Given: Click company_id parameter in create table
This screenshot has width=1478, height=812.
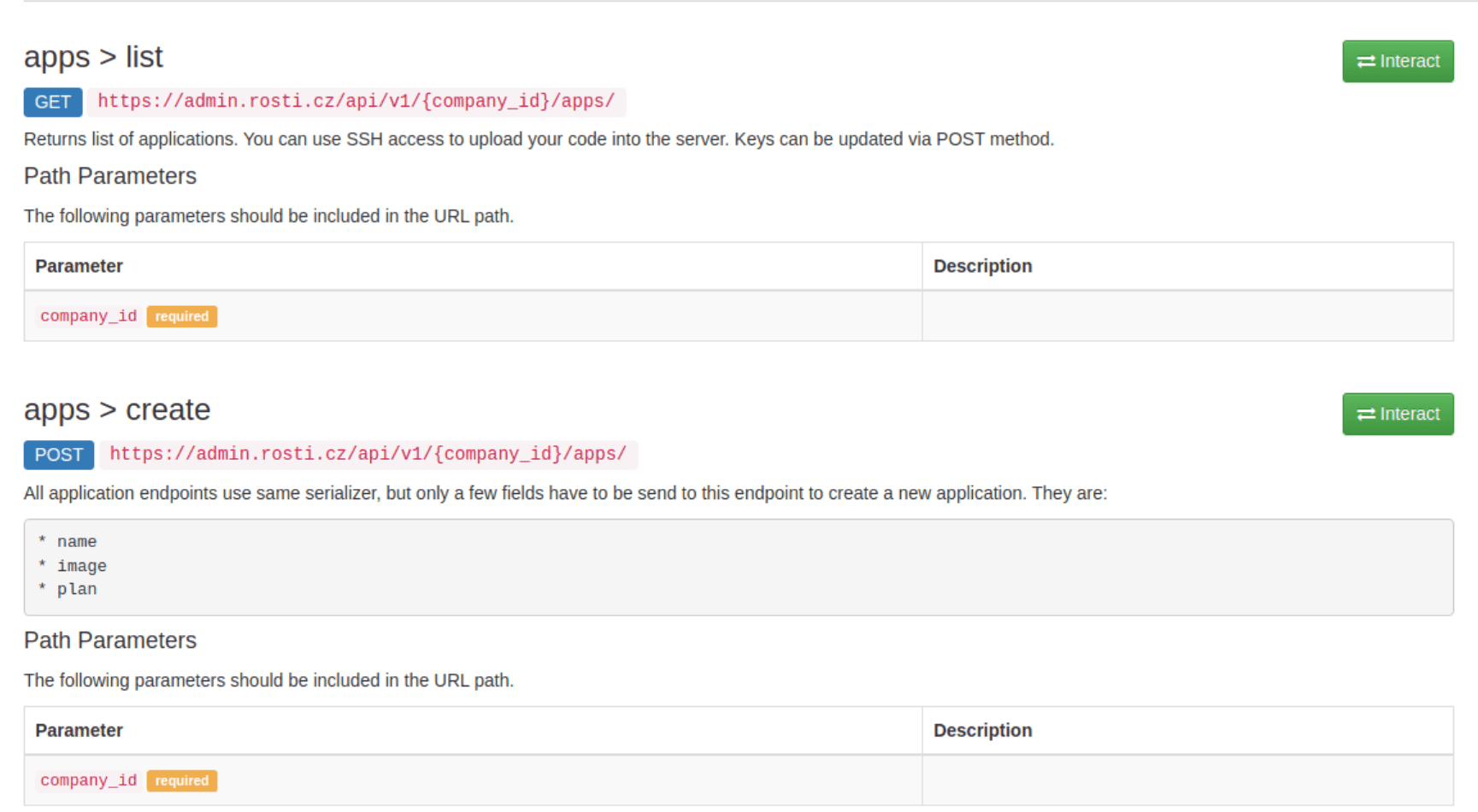Looking at the screenshot, I should click(89, 780).
